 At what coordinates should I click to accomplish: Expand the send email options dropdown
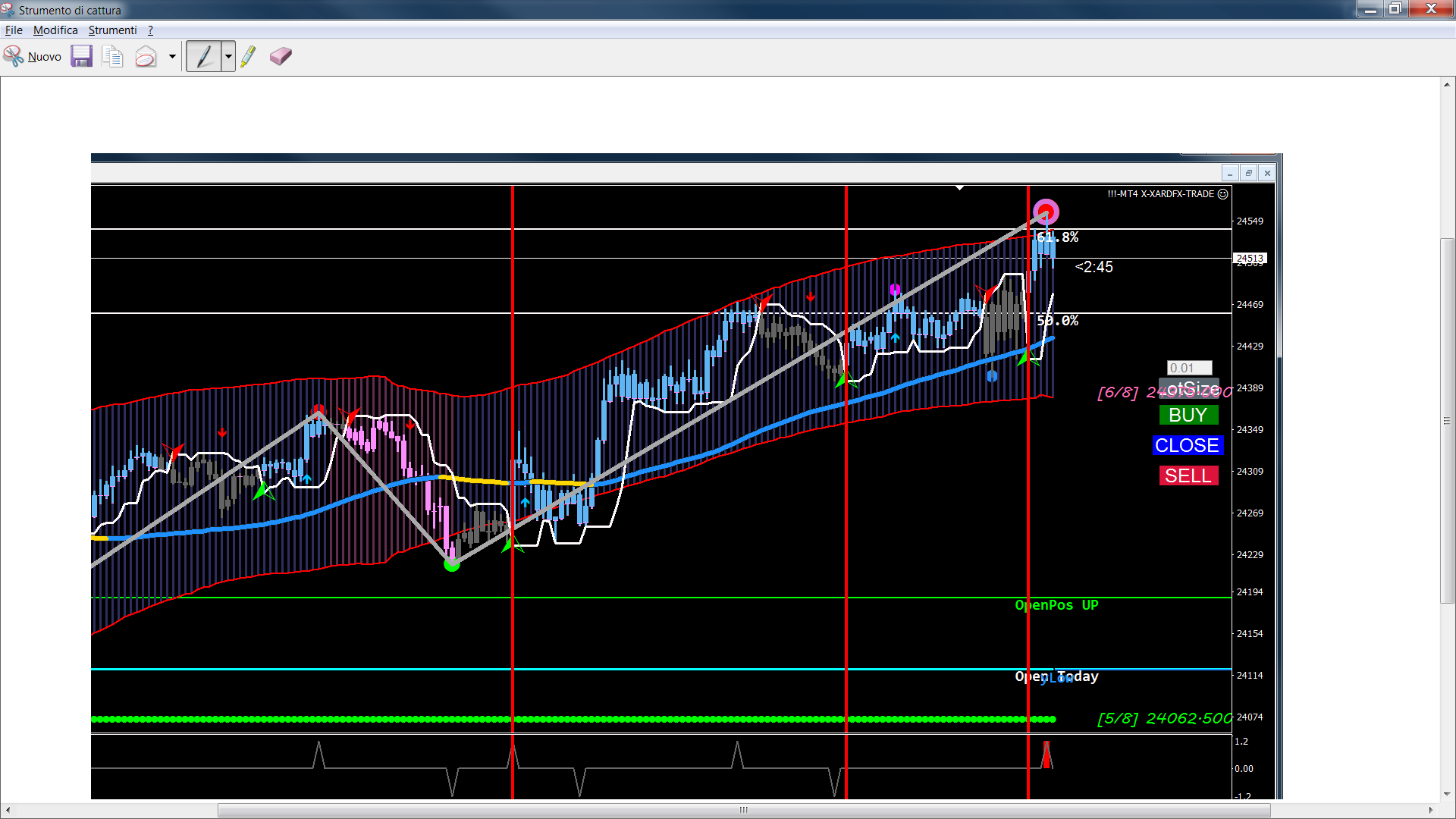[172, 57]
